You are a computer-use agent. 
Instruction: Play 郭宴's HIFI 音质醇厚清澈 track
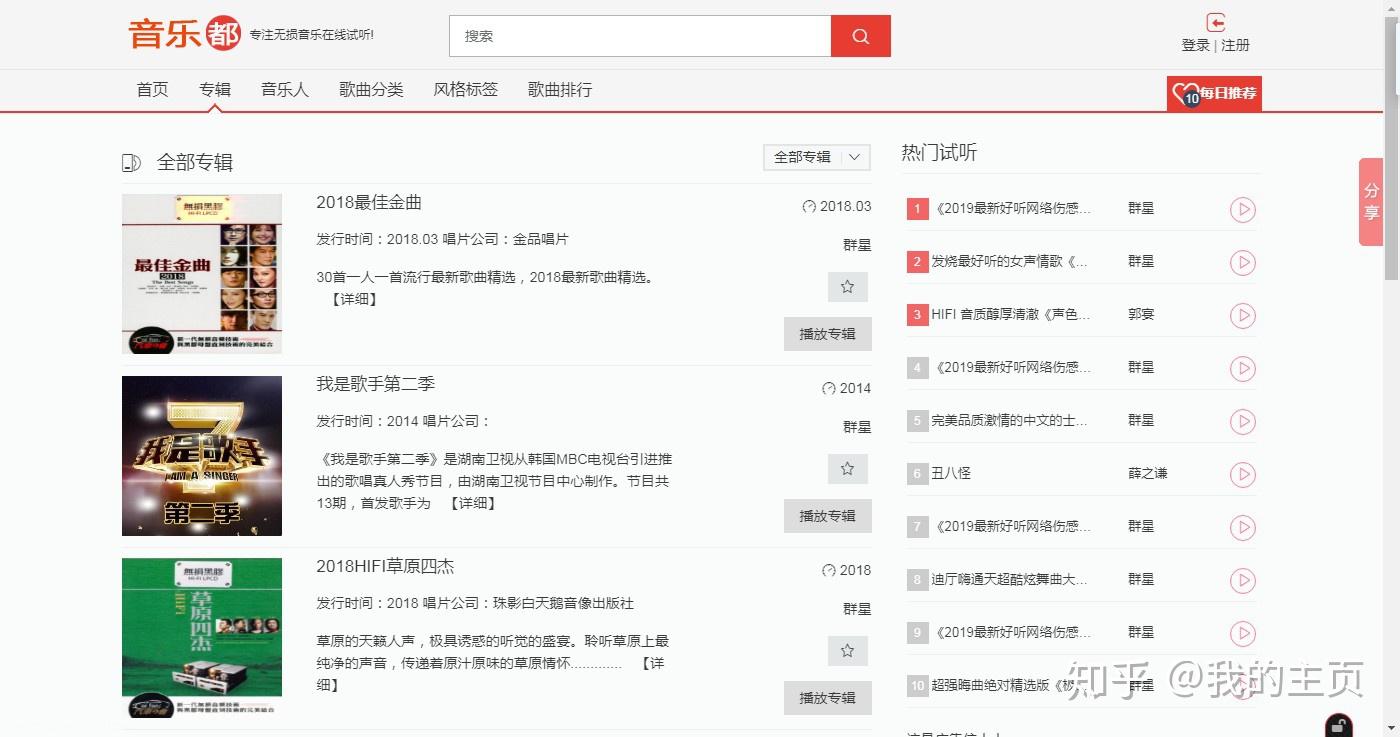(1243, 316)
